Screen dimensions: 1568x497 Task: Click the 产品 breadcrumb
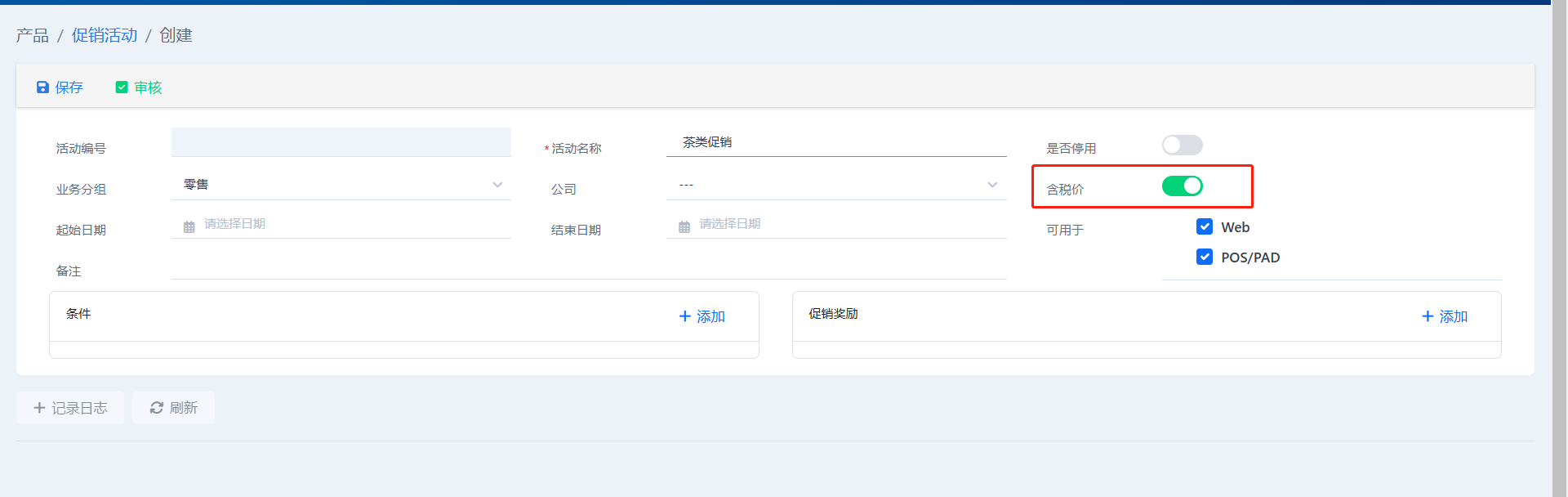tap(33, 35)
